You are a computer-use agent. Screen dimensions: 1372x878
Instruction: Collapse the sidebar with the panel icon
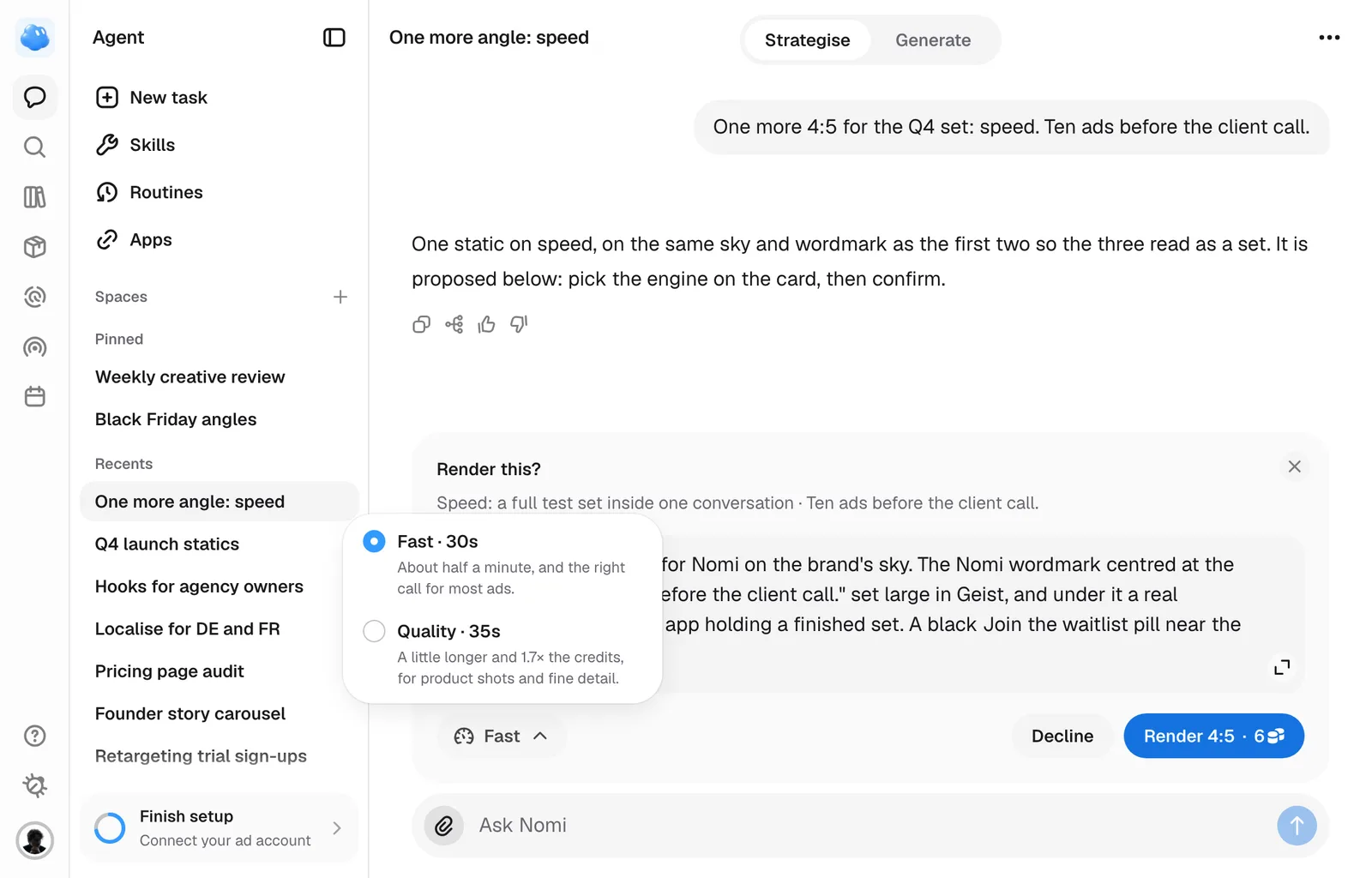[x=334, y=38]
